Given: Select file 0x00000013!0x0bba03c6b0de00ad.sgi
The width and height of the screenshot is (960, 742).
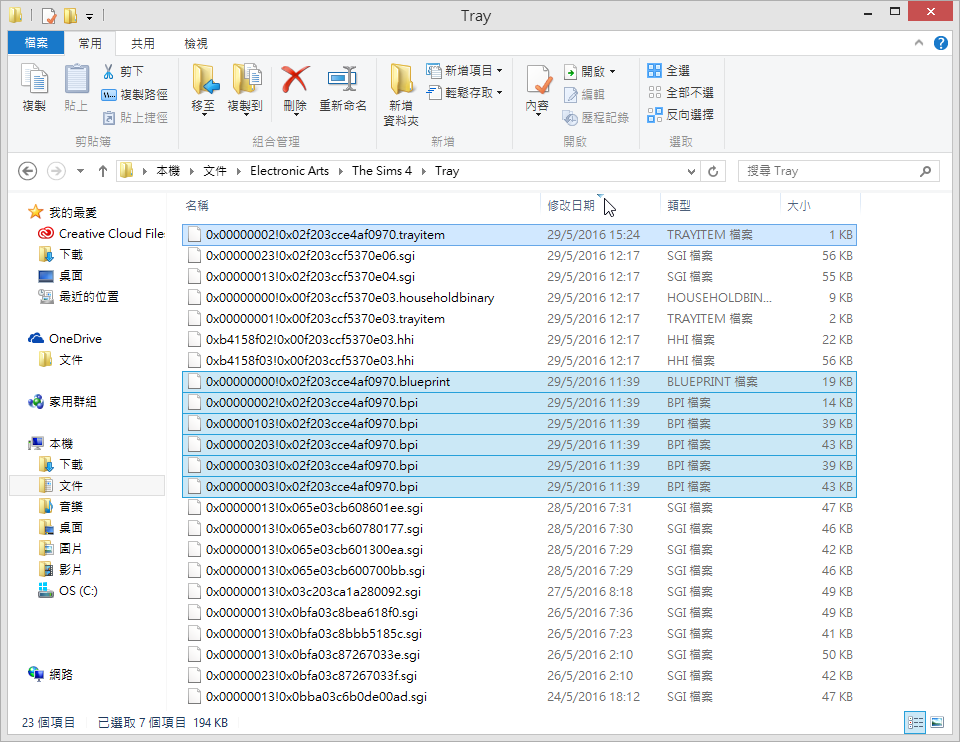Looking at the screenshot, I should point(519,697).
